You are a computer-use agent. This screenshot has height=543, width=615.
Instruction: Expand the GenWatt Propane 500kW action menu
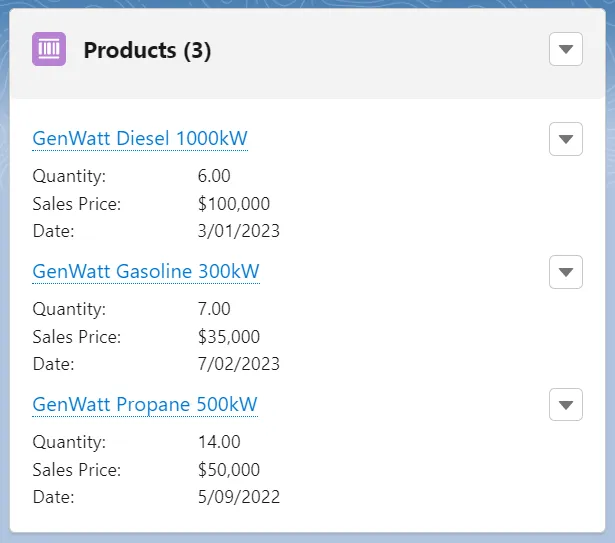click(x=566, y=405)
